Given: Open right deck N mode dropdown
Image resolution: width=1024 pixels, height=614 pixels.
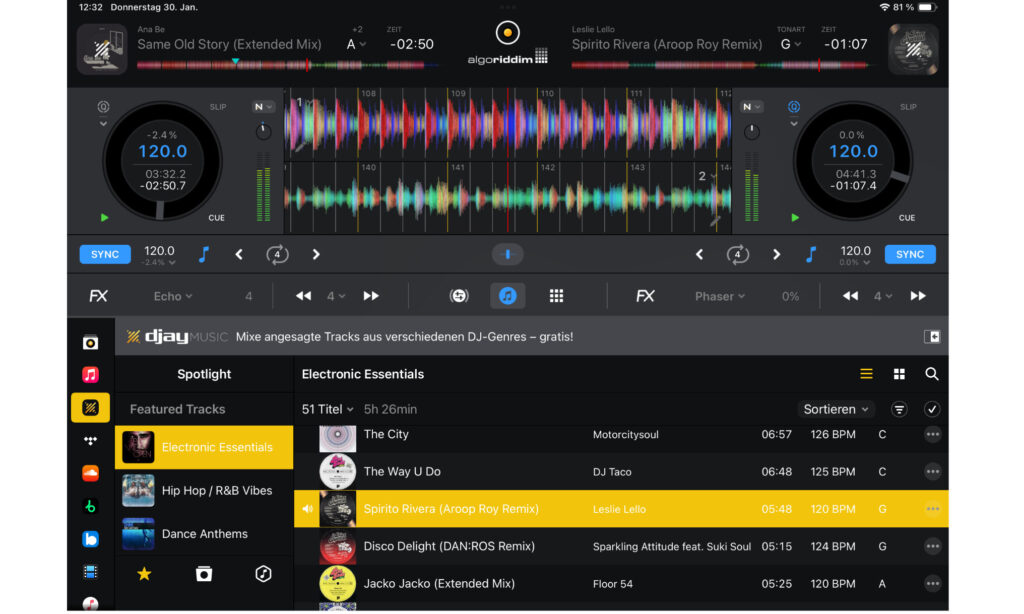Looking at the screenshot, I should [752, 107].
